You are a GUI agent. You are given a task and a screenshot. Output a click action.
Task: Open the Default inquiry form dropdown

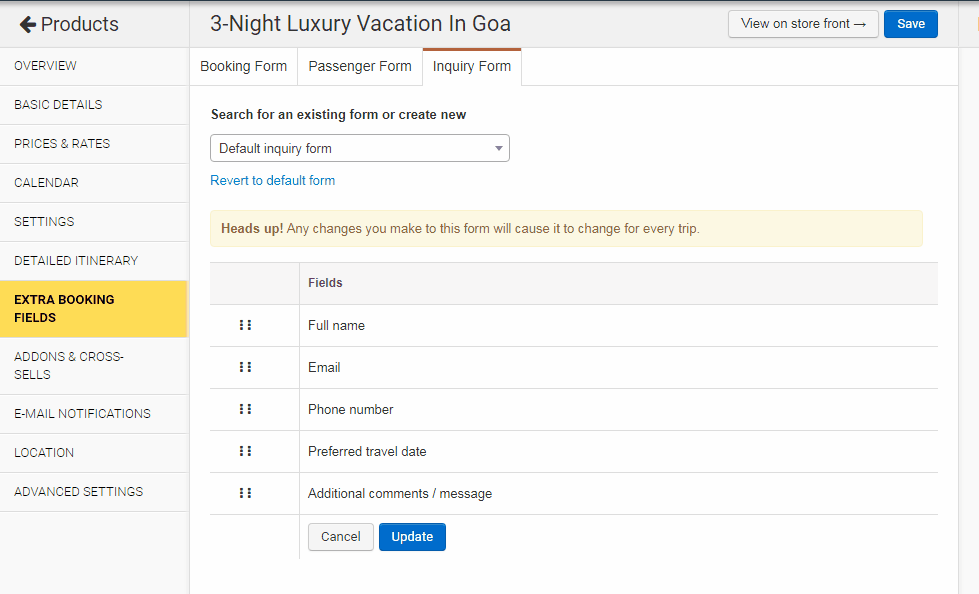tap(360, 148)
